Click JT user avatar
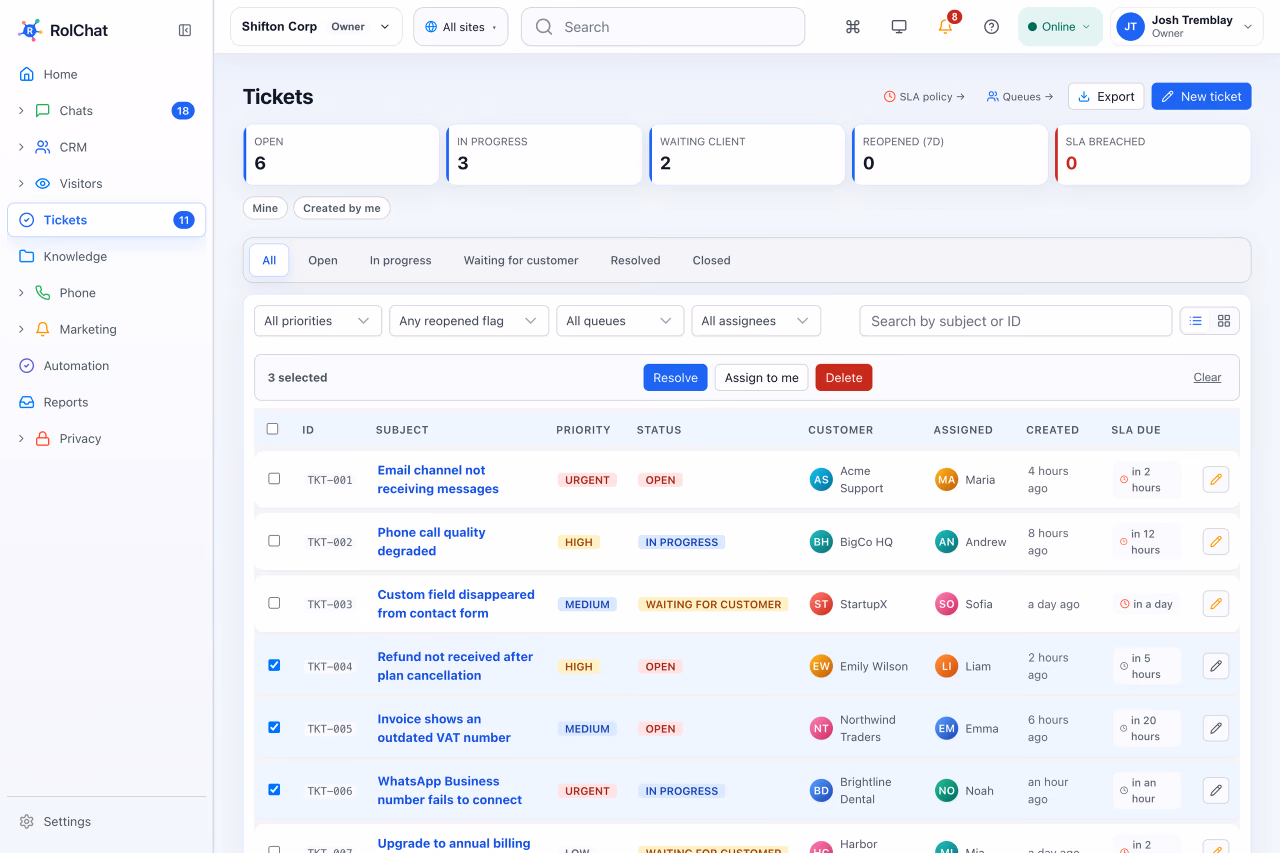The image size is (1280, 853). [x=1130, y=27]
